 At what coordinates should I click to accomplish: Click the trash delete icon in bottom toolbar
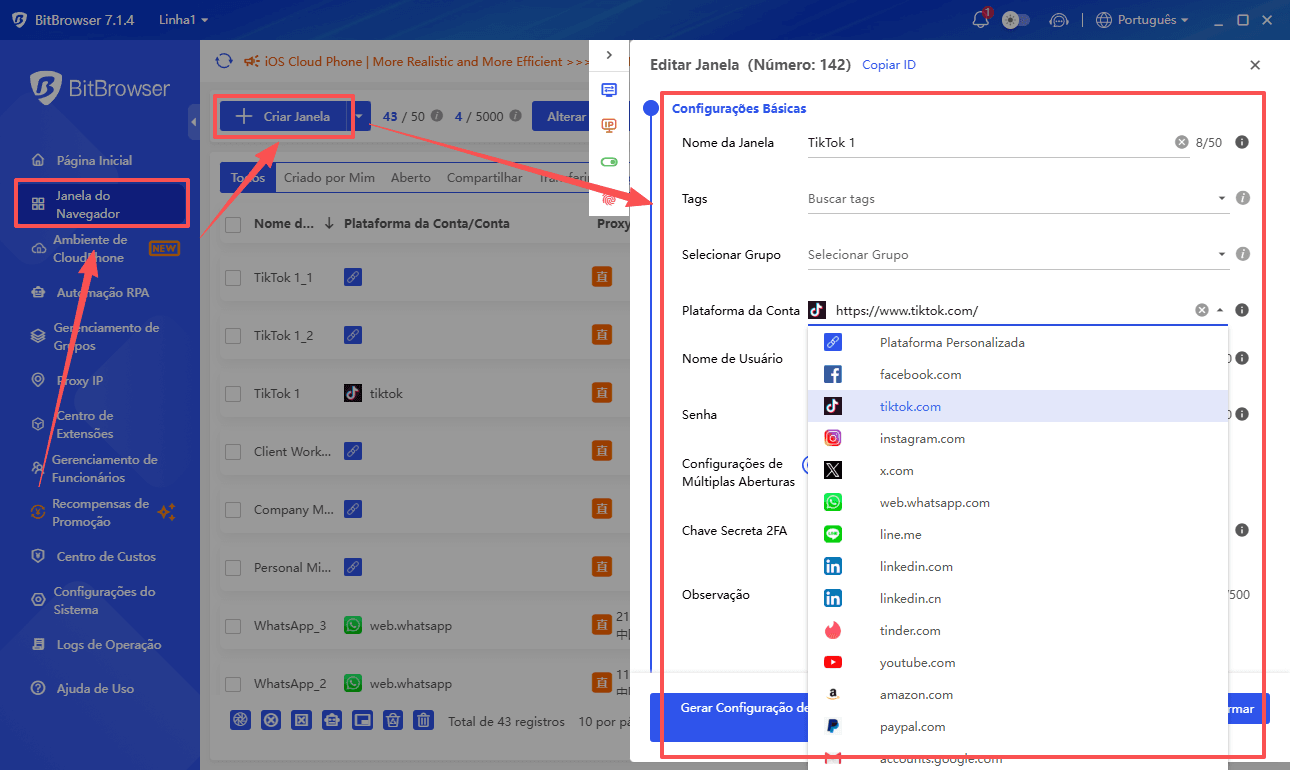tap(424, 720)
